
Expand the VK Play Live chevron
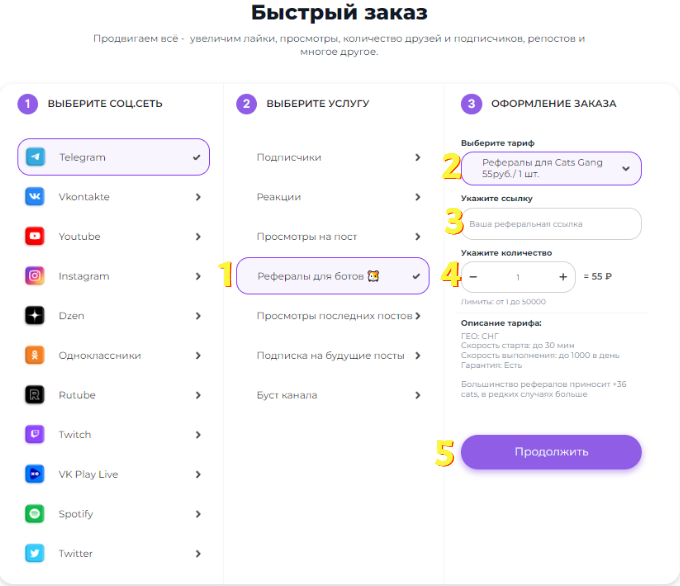198,474
